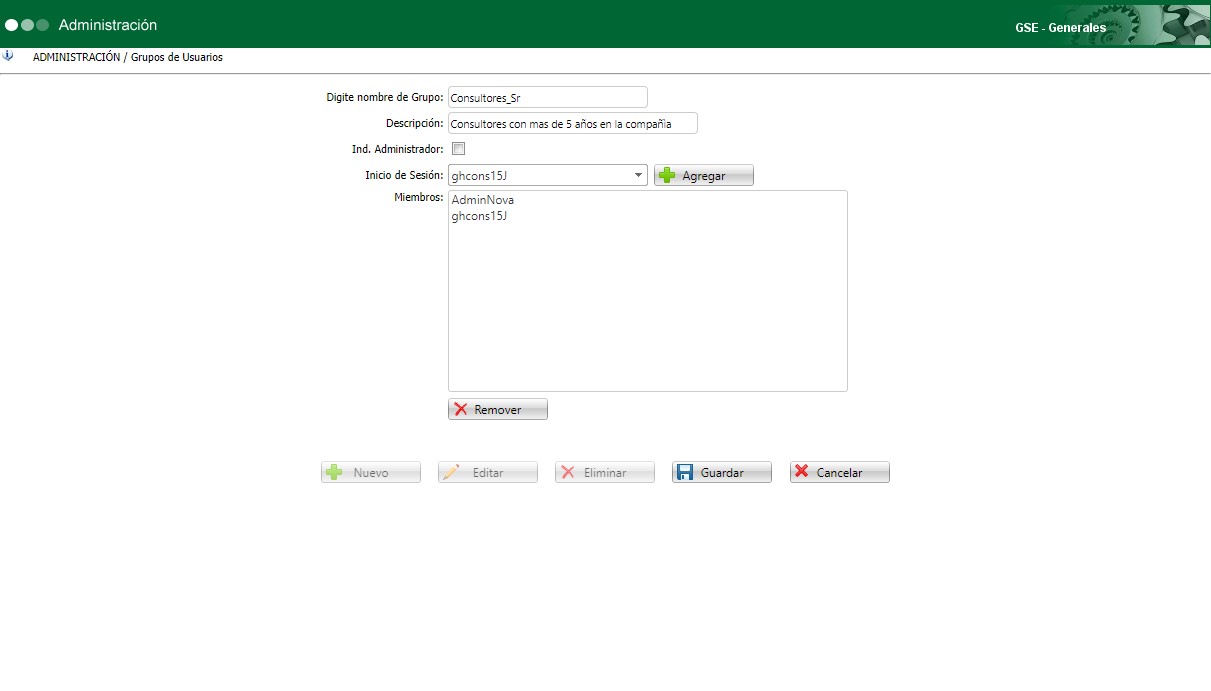Focus the group name input field
This screenshot has width=1211, height=691.
tap(547, 97)
